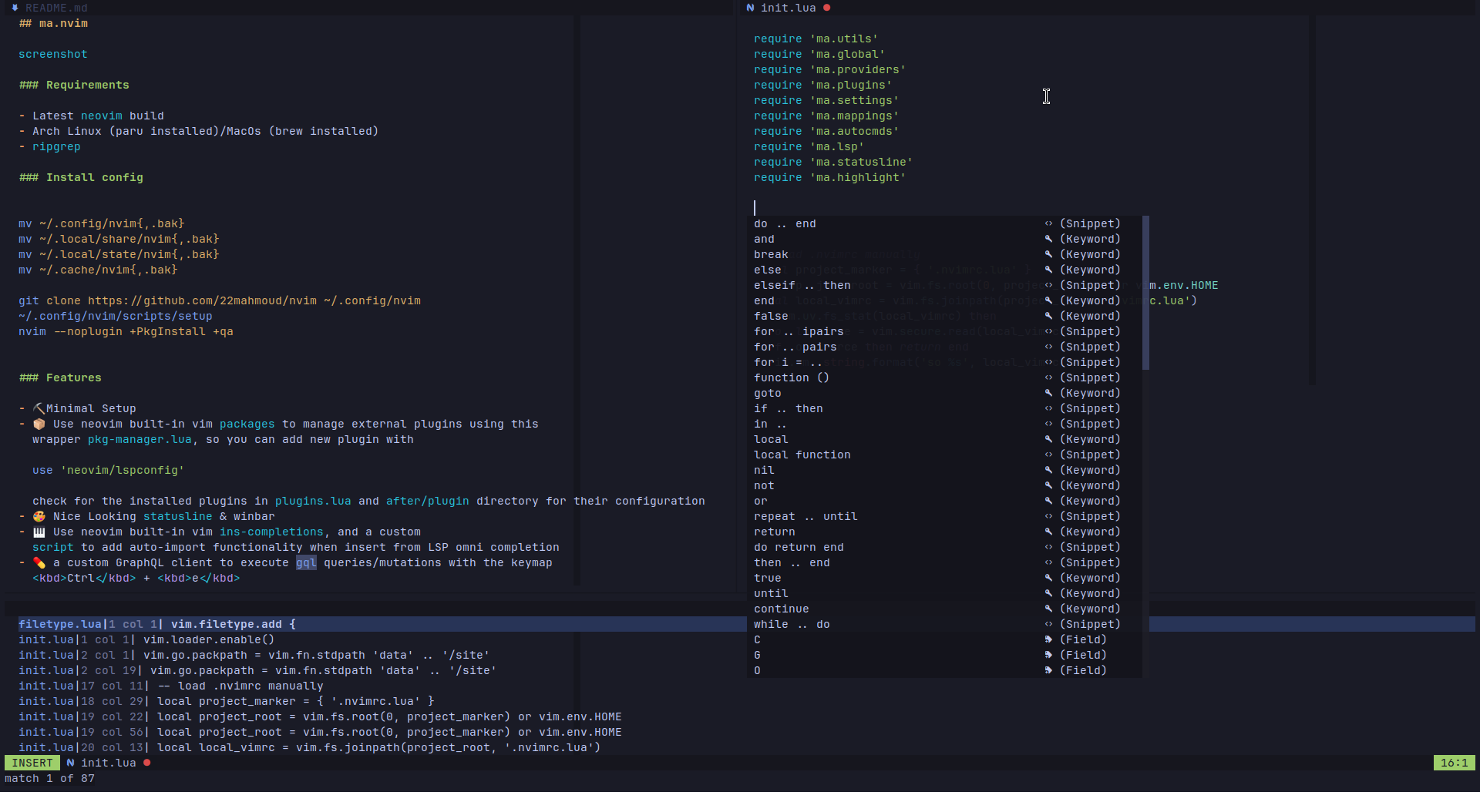This screenshot has height=812, width=1480.
Task: Open the 'ripgrep' link
Action: [56, 146]
